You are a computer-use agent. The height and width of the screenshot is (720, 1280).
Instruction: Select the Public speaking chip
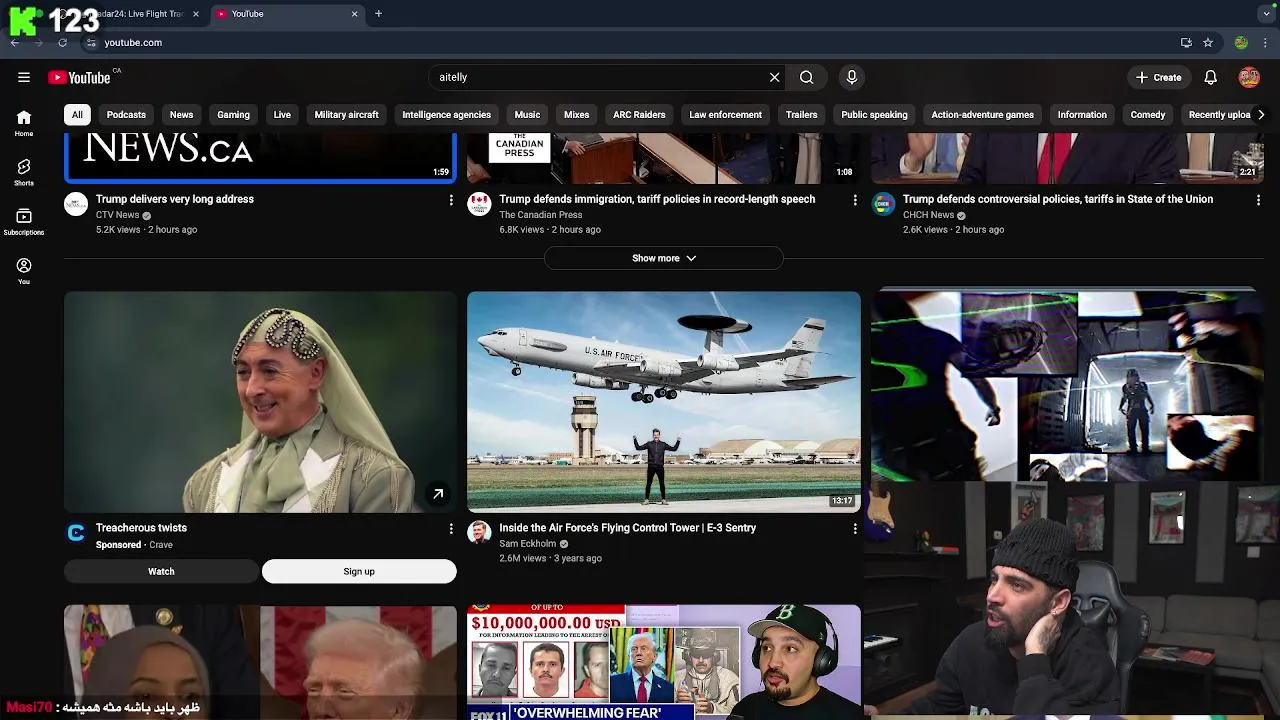[x=874, y=115]
